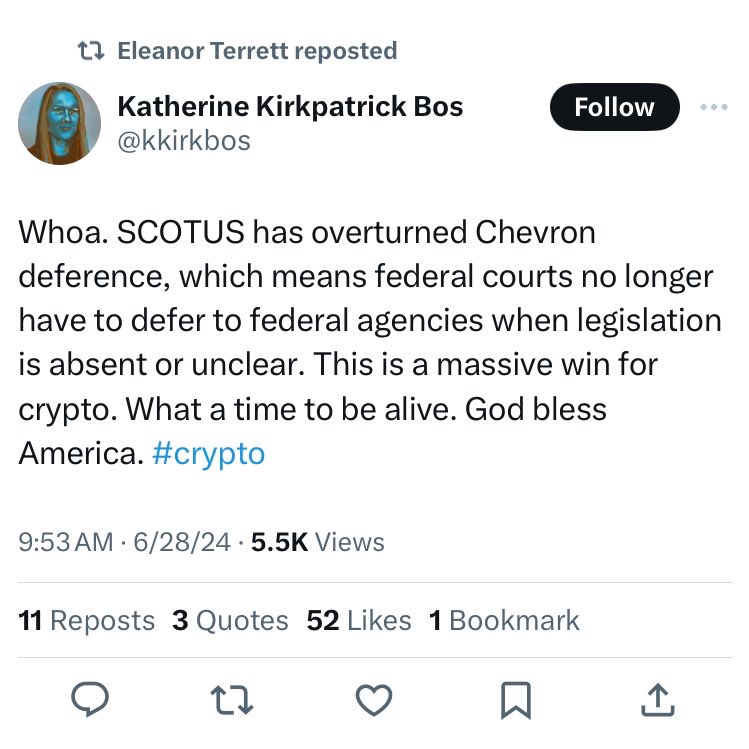Click small repost icon beside Eleanor Terrett

92,51
